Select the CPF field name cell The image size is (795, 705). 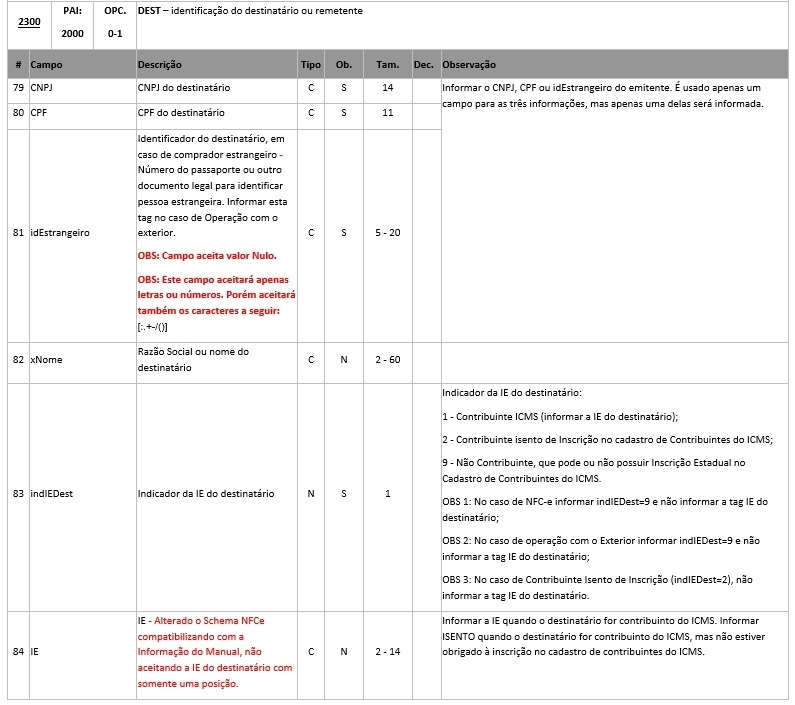click(39, 113)
